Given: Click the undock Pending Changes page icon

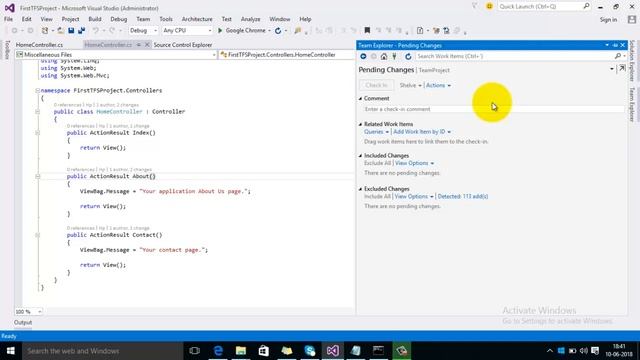Looking at the screenshot, I should coord(622,69).
